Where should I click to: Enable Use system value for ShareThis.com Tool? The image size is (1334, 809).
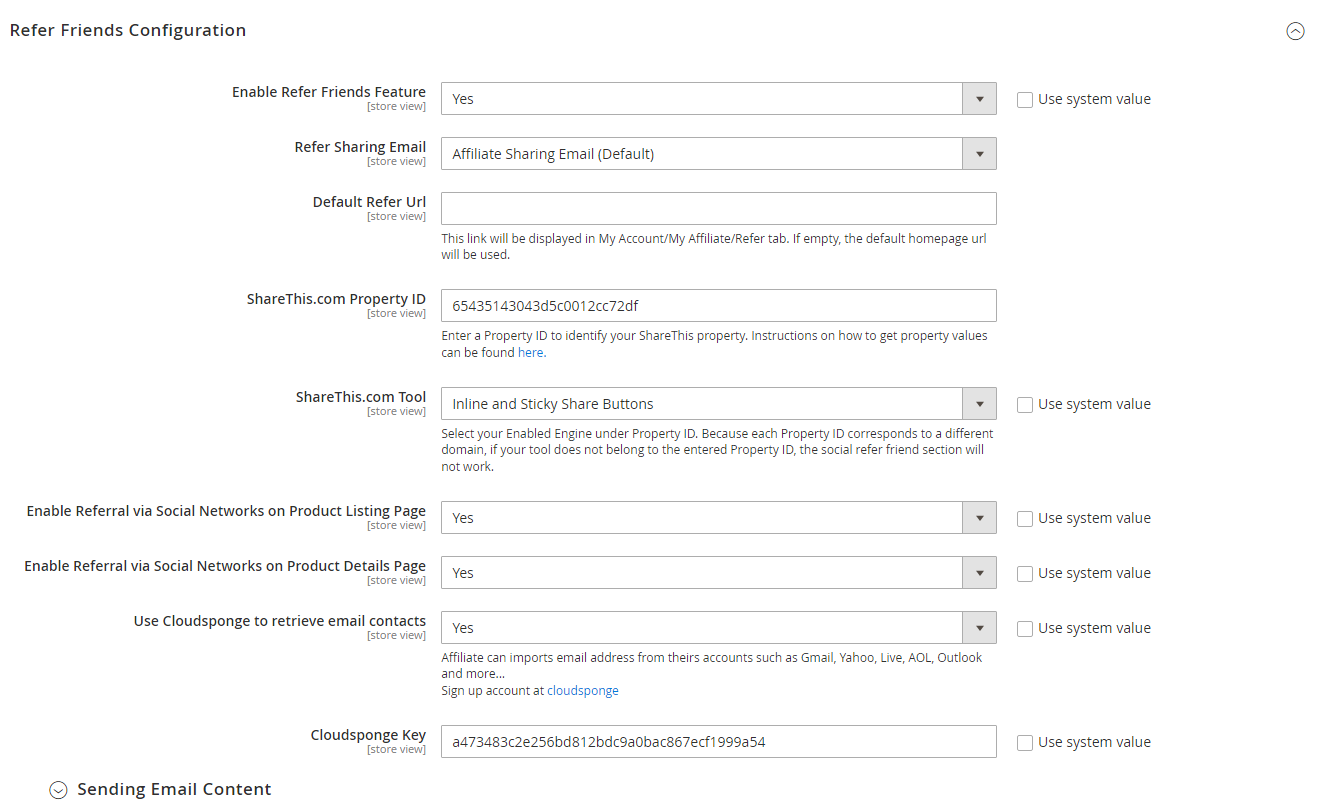(1025, 405)
